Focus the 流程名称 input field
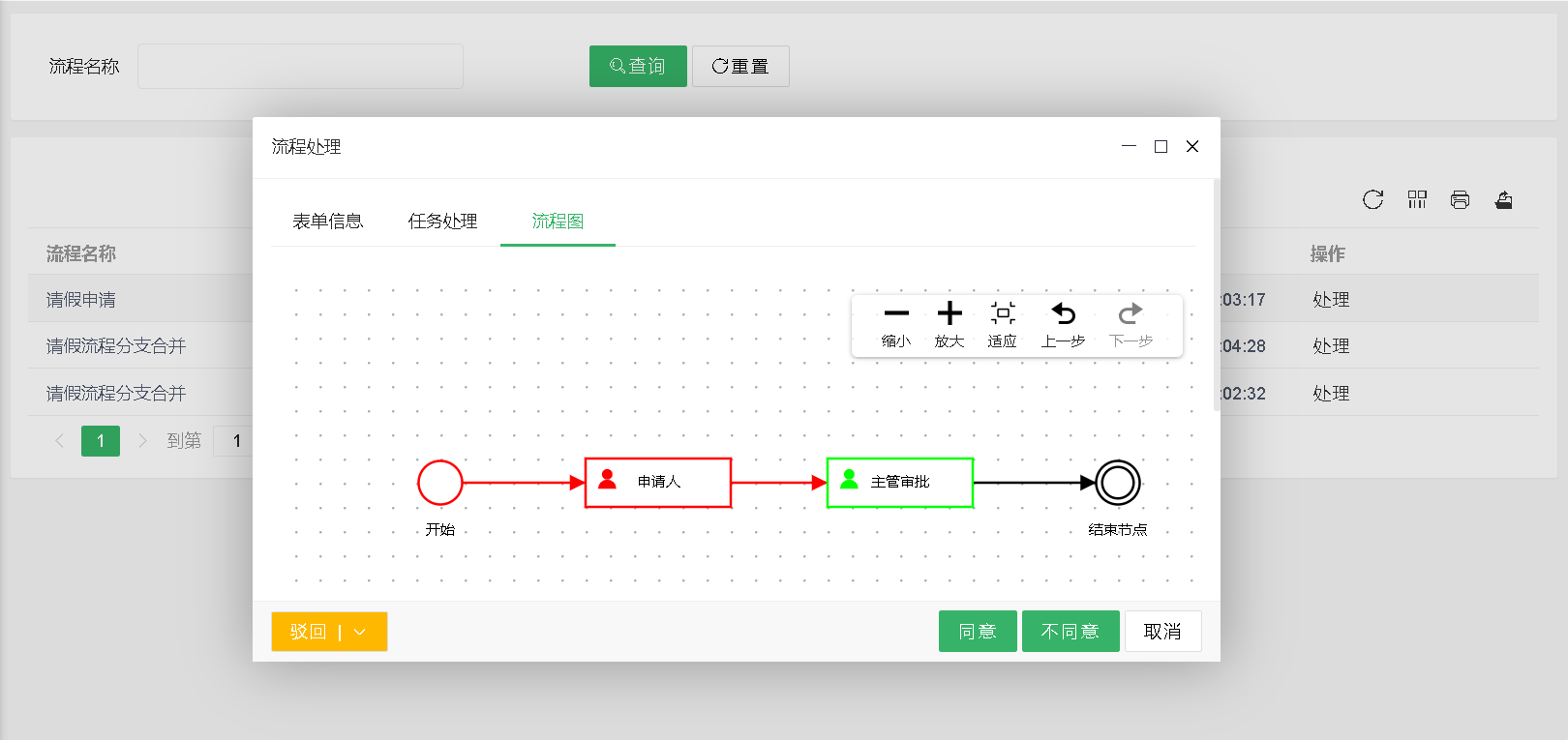Screen dimensions: 1568x740 300,66
